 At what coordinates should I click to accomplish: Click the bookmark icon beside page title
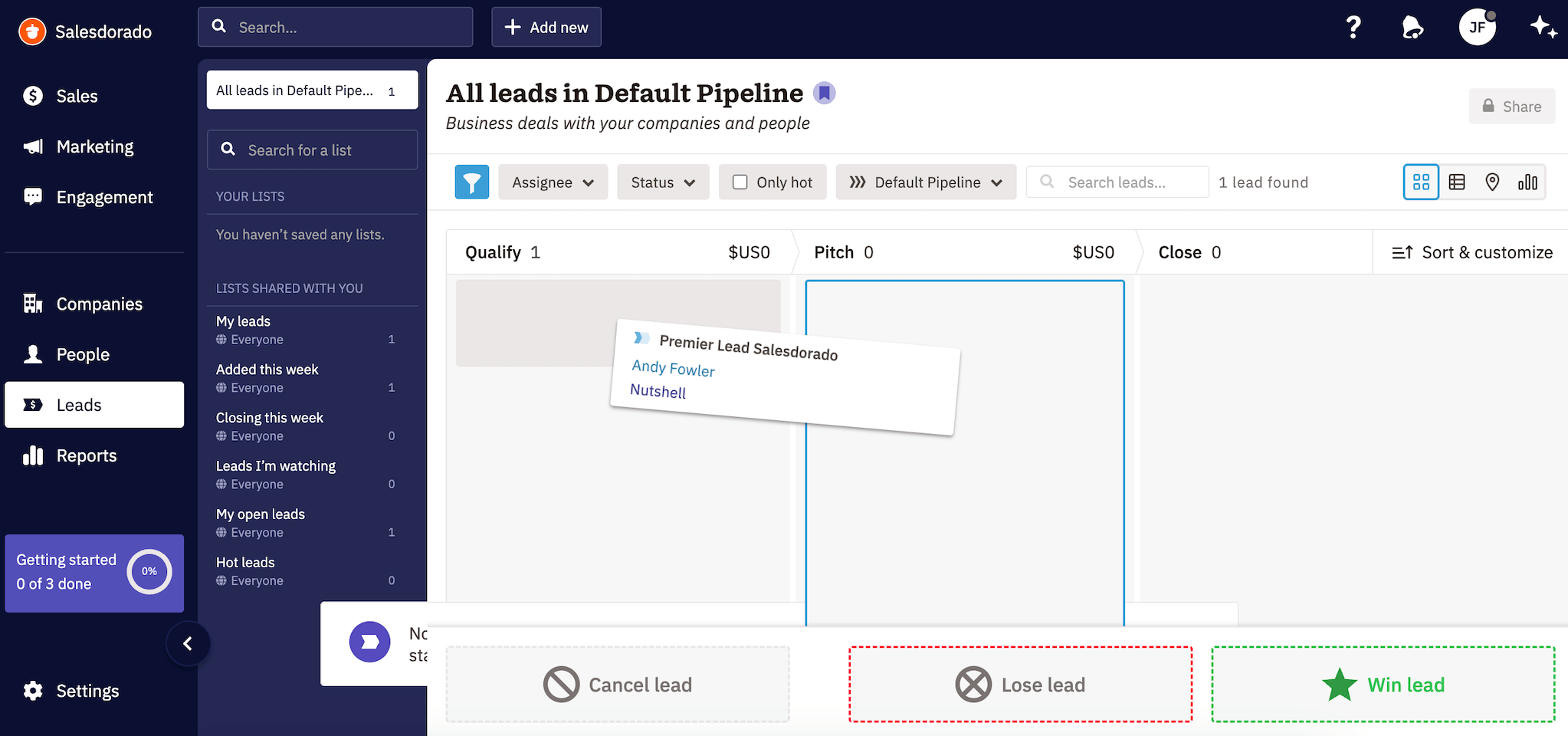click(824, 94)
